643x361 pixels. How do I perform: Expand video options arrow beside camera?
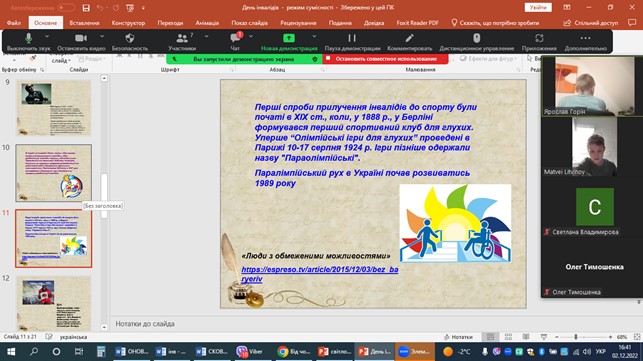coord(102,37)
